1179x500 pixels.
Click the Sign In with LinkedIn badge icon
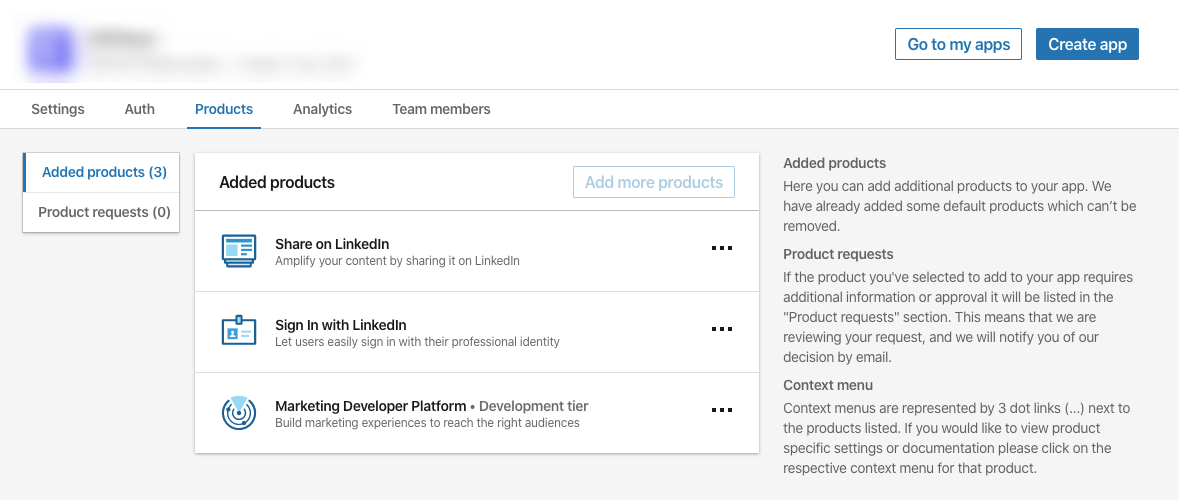(239, 331)
